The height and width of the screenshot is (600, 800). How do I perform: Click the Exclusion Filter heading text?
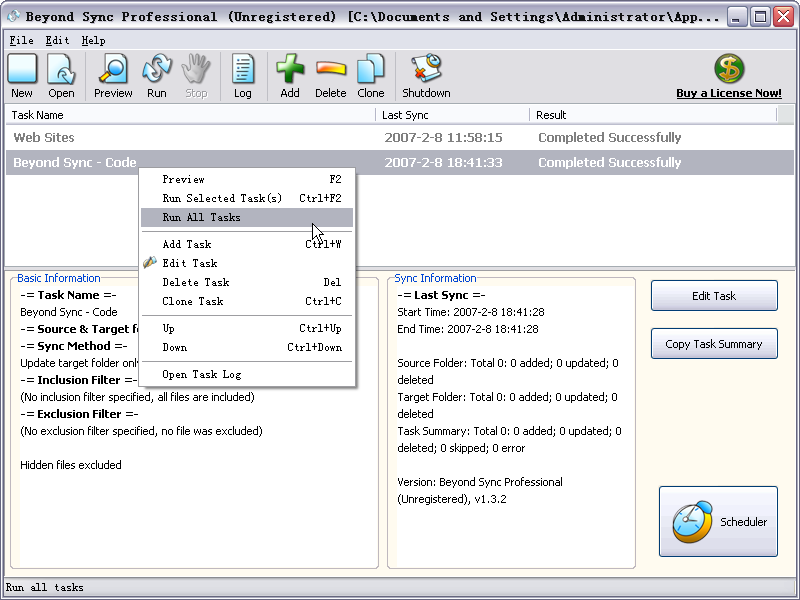tap(79, 414)
